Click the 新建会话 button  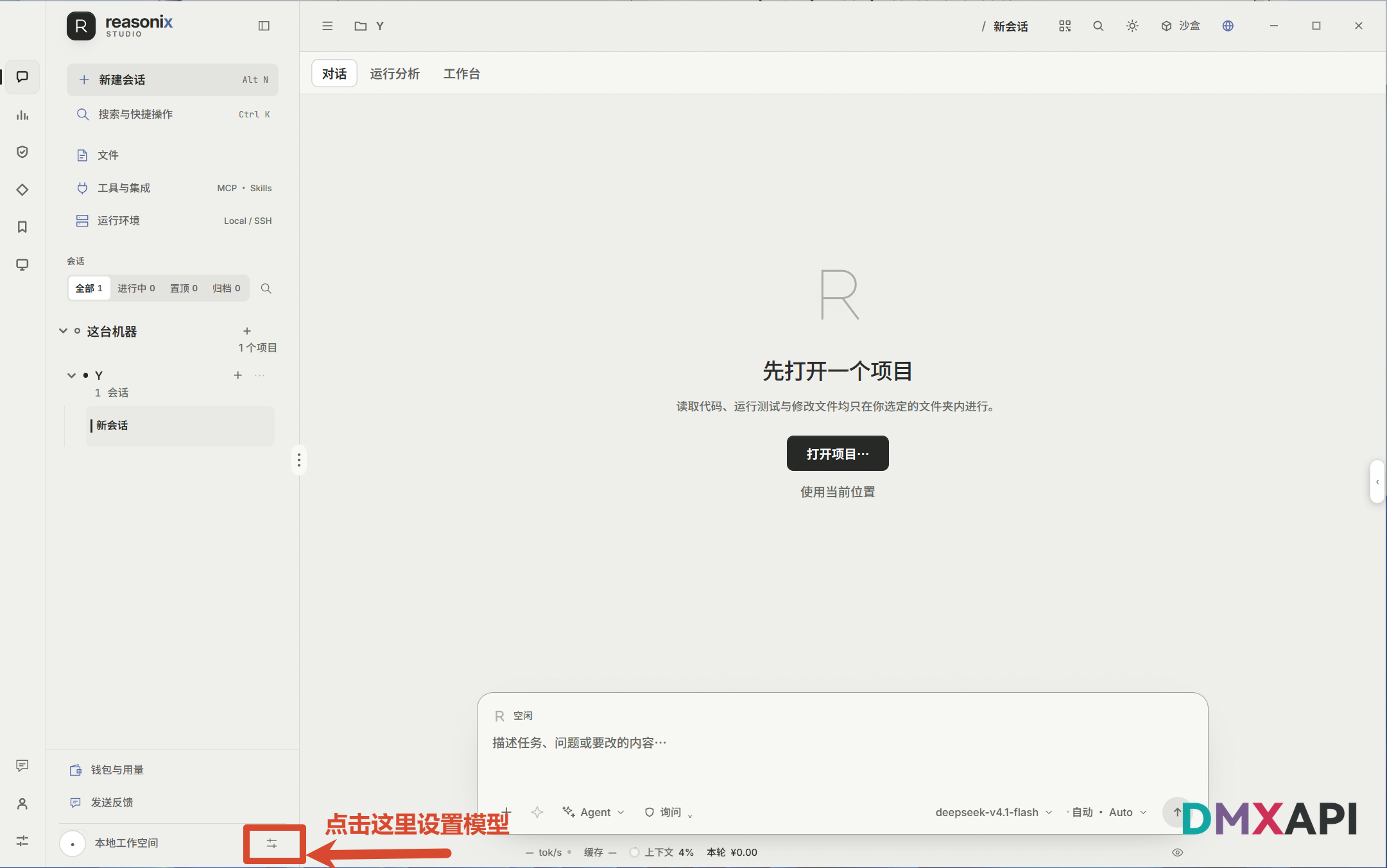pos(173,80)
